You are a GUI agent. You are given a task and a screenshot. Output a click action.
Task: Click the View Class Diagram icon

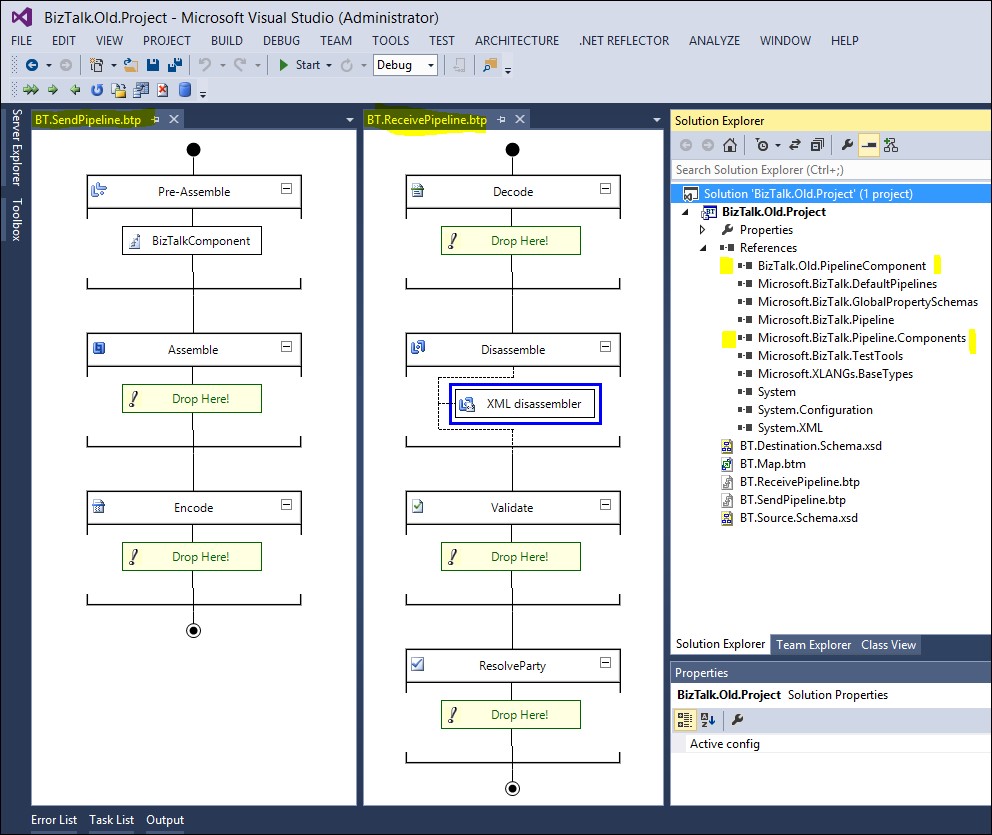pyautogui.click(x=891, y=145)
